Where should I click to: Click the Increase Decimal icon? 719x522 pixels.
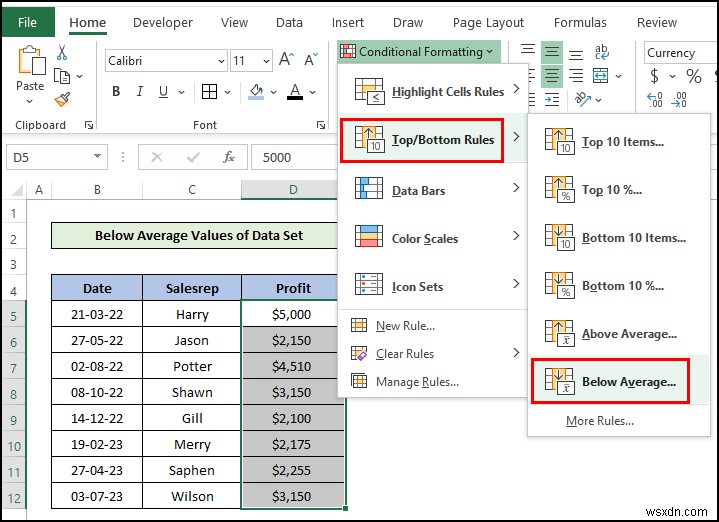pos(655,100)
